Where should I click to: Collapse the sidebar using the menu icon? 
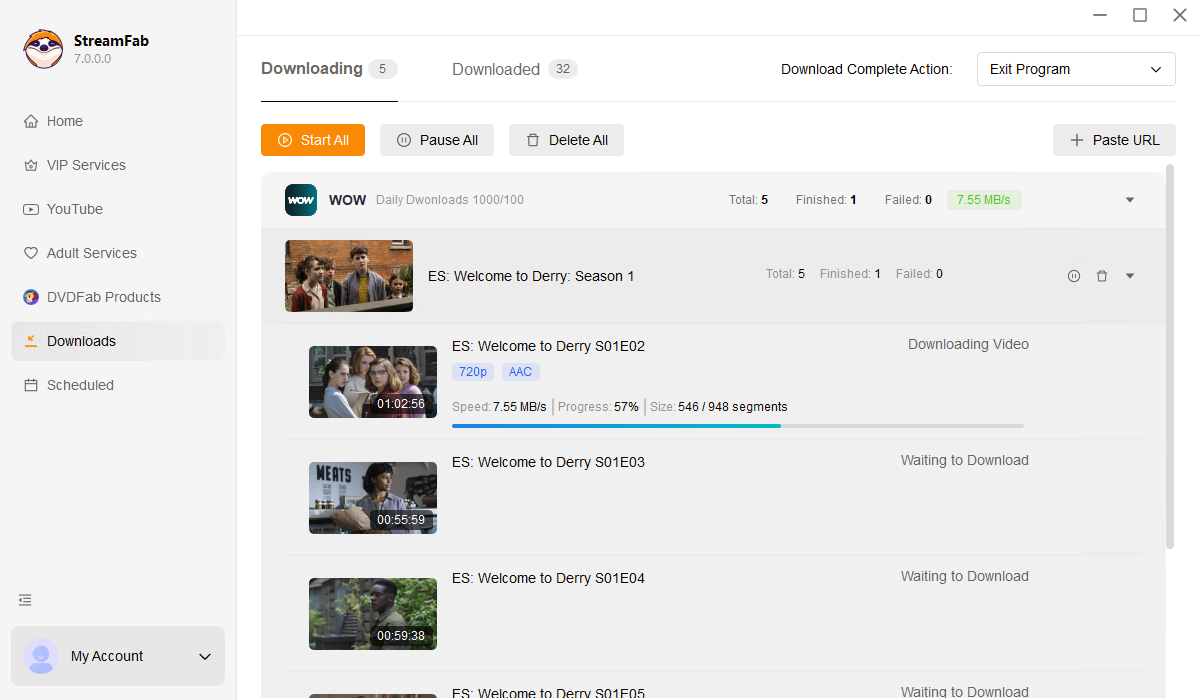(x=25, y=600)
